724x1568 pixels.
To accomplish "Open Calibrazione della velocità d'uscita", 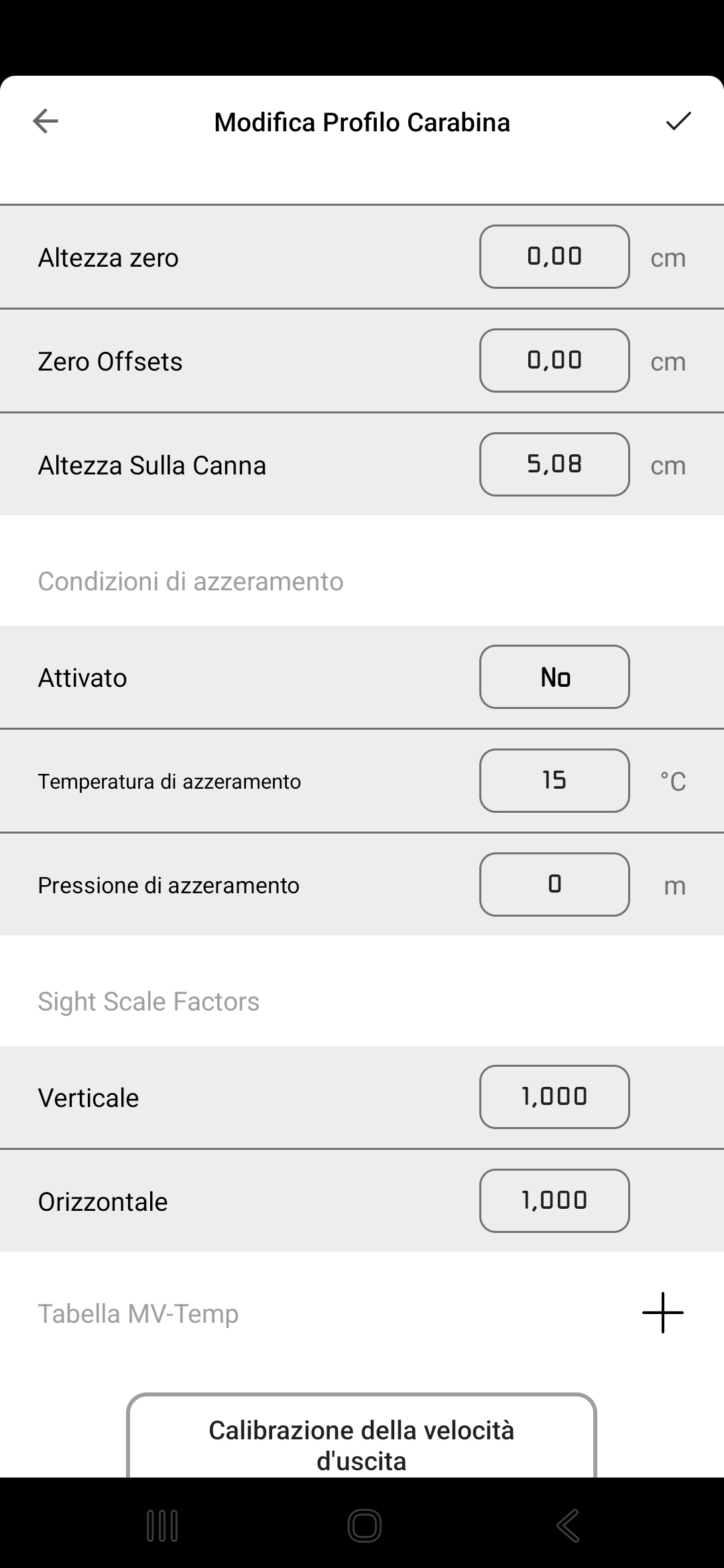I will [x=361, y=1439].
